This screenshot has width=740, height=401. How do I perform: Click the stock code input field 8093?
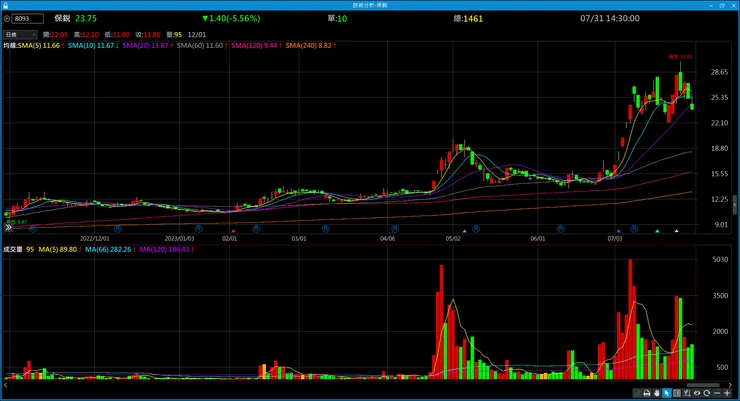pos(28,19)
